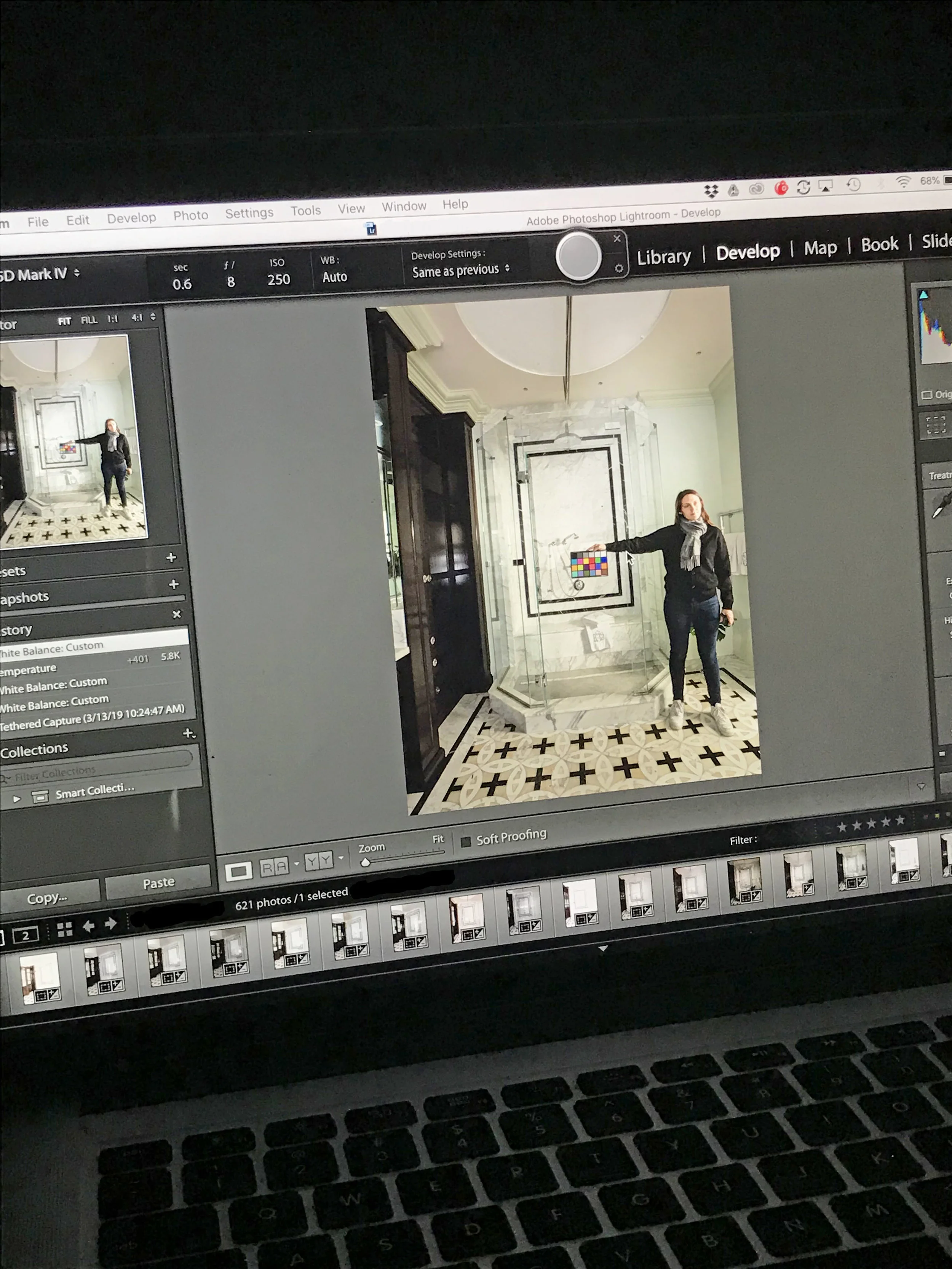Click the AirPlay display menu icon

tap(825, 186)
